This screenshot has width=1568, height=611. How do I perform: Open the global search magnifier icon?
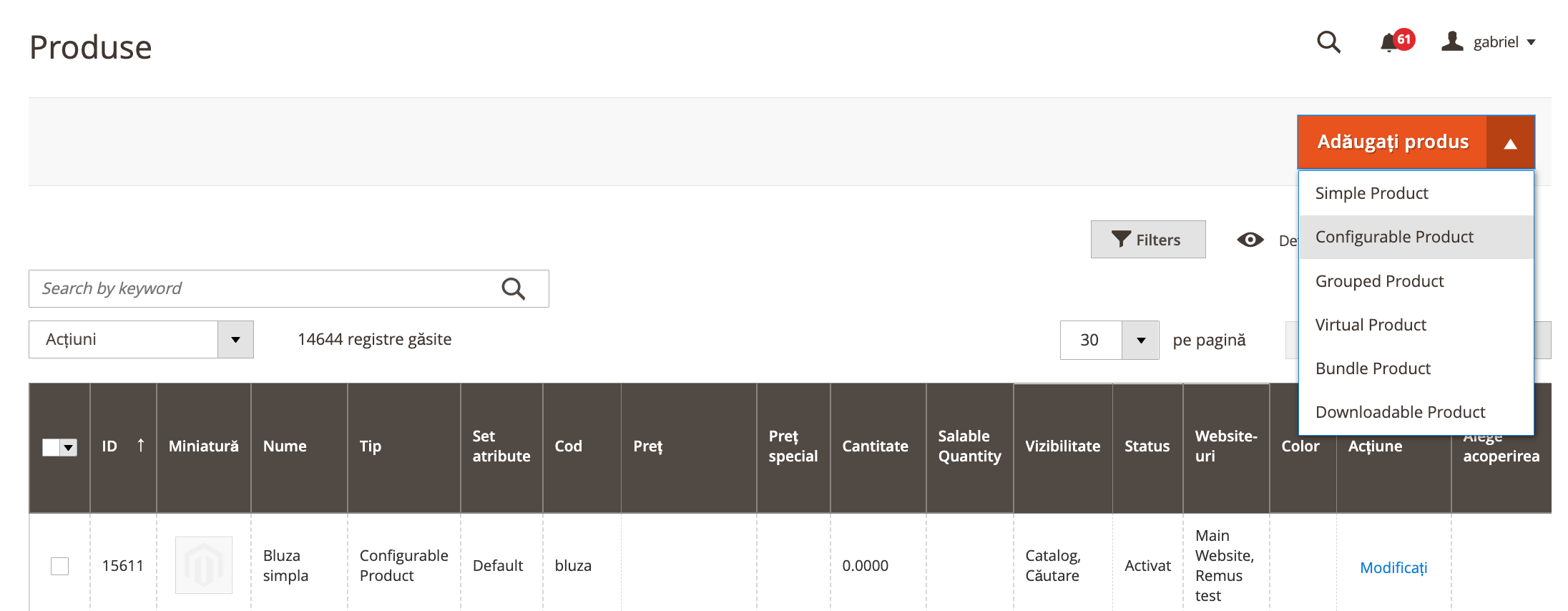tap(1328, 42)
